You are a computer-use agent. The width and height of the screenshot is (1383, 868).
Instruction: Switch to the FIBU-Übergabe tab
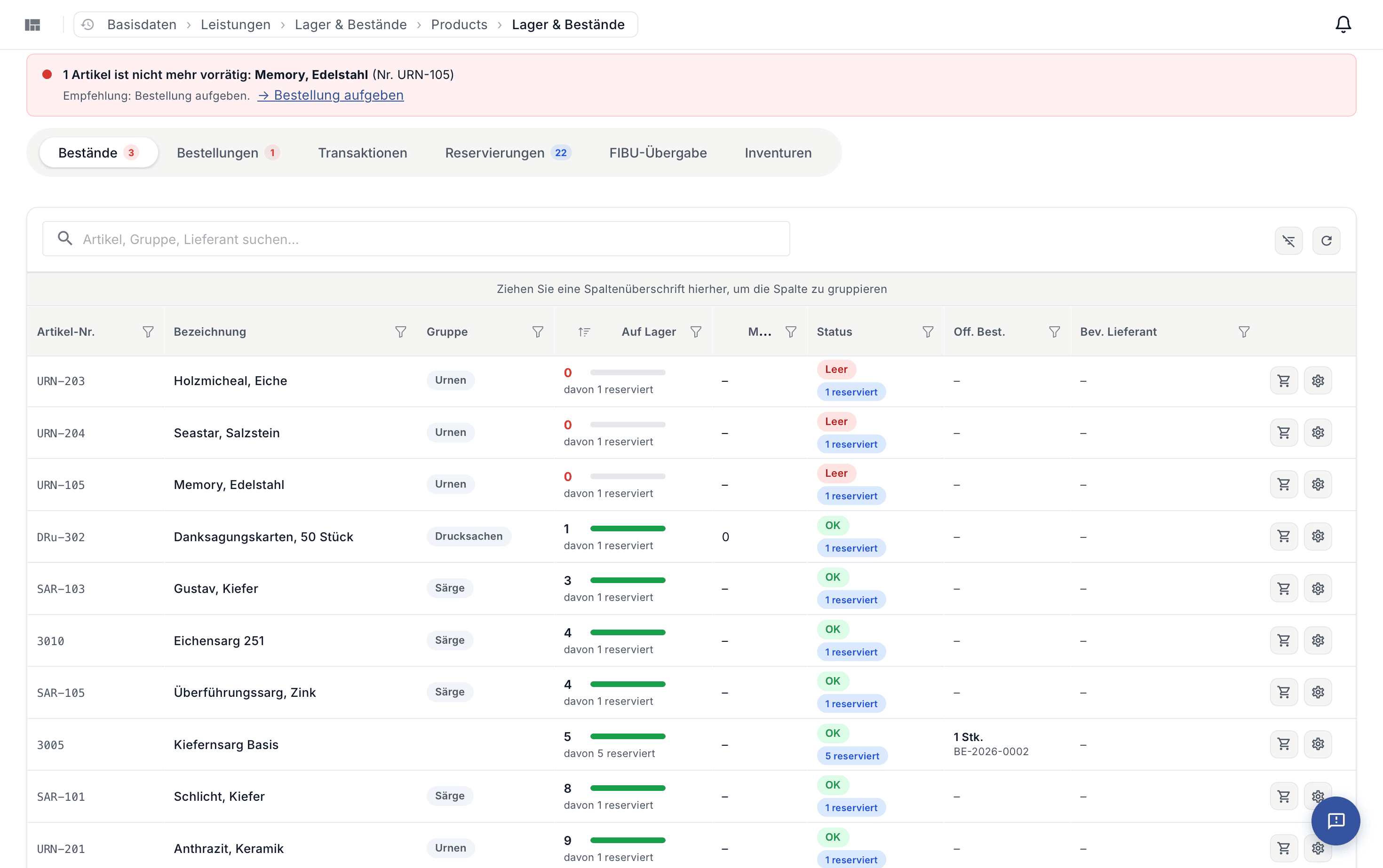tap(658, 153)
